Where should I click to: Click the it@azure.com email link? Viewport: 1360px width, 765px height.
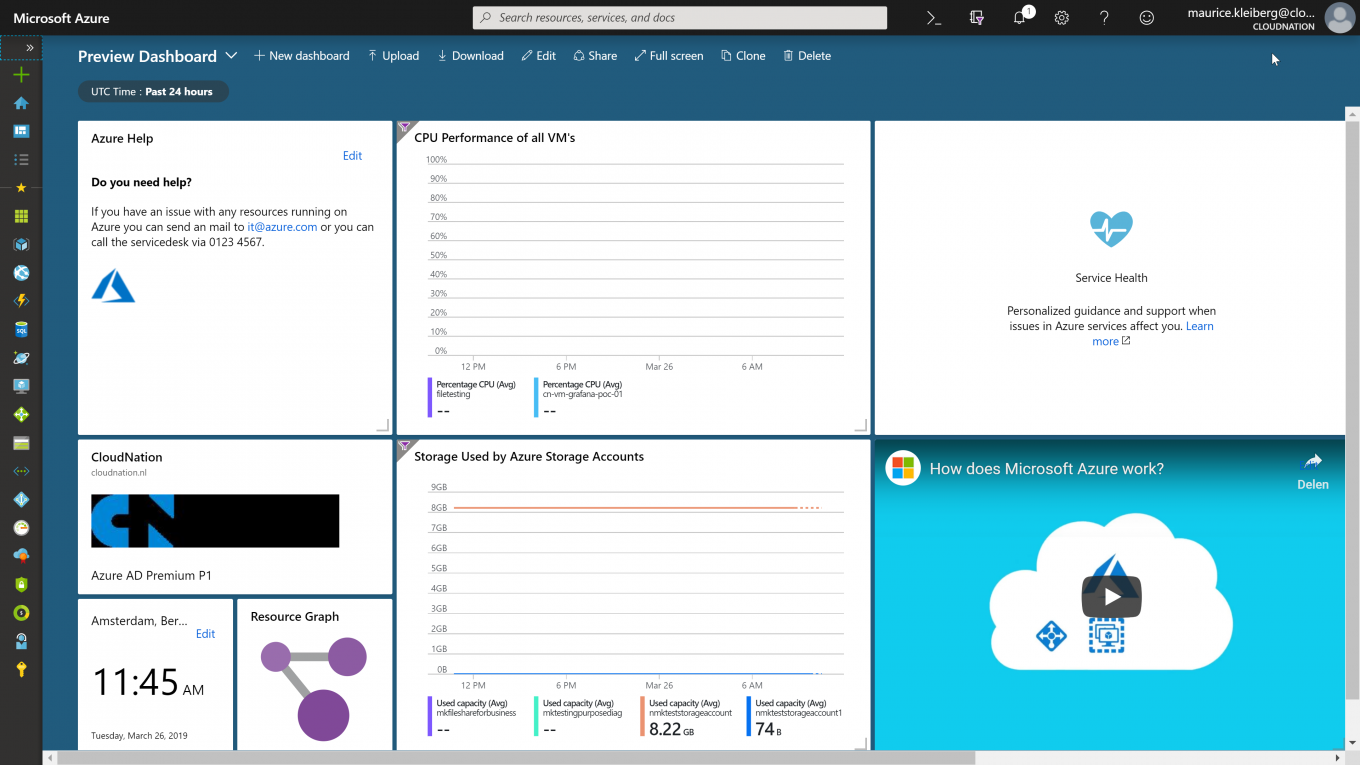coord(282,226)
